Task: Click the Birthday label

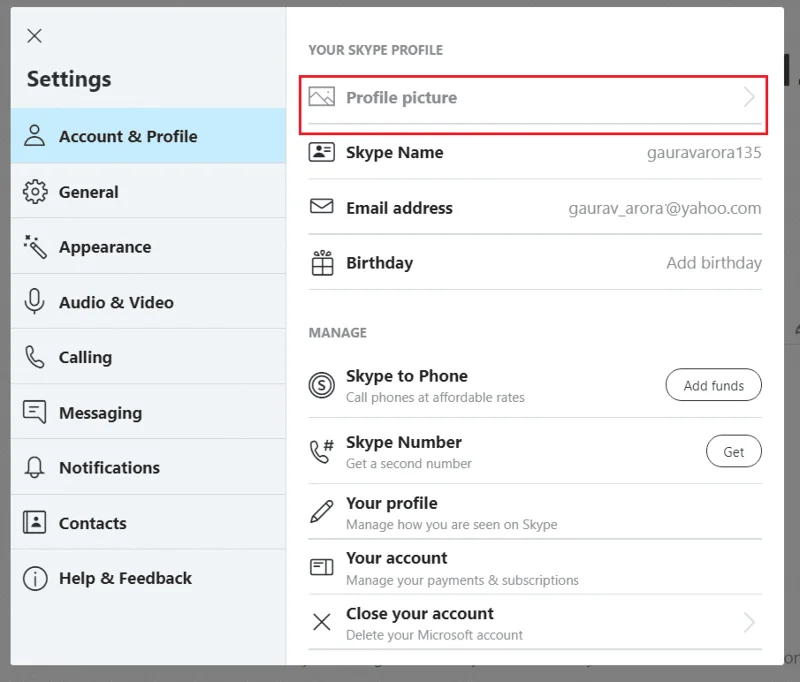Action: point(380,263)
